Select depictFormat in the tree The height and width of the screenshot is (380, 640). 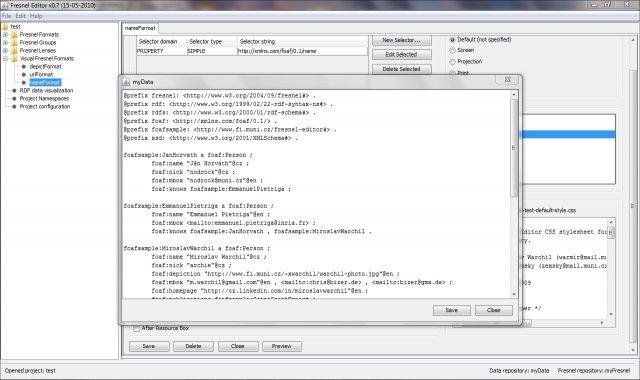click(45, 67)
